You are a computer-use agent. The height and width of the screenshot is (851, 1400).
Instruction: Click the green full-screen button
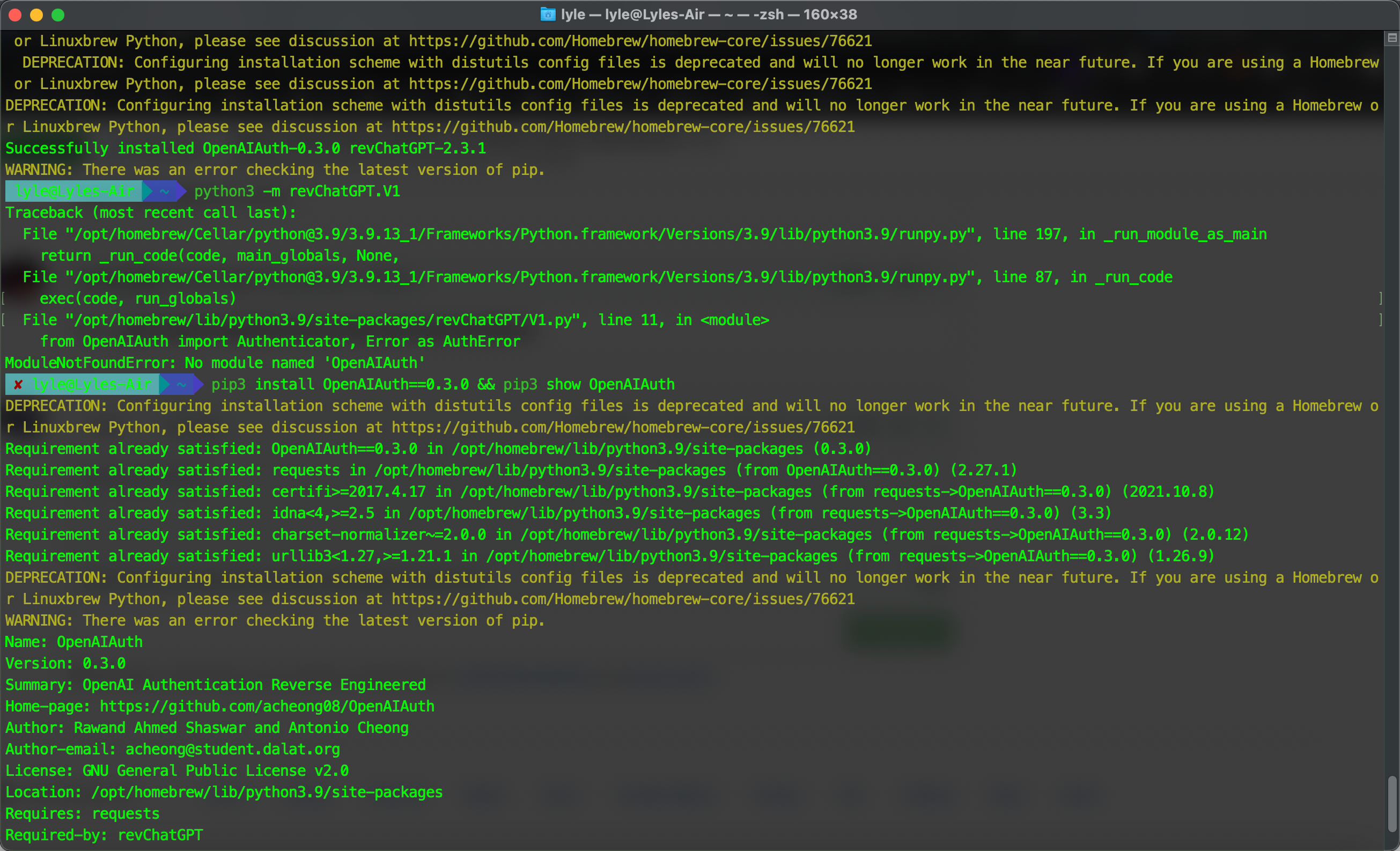tap(58, 15)
